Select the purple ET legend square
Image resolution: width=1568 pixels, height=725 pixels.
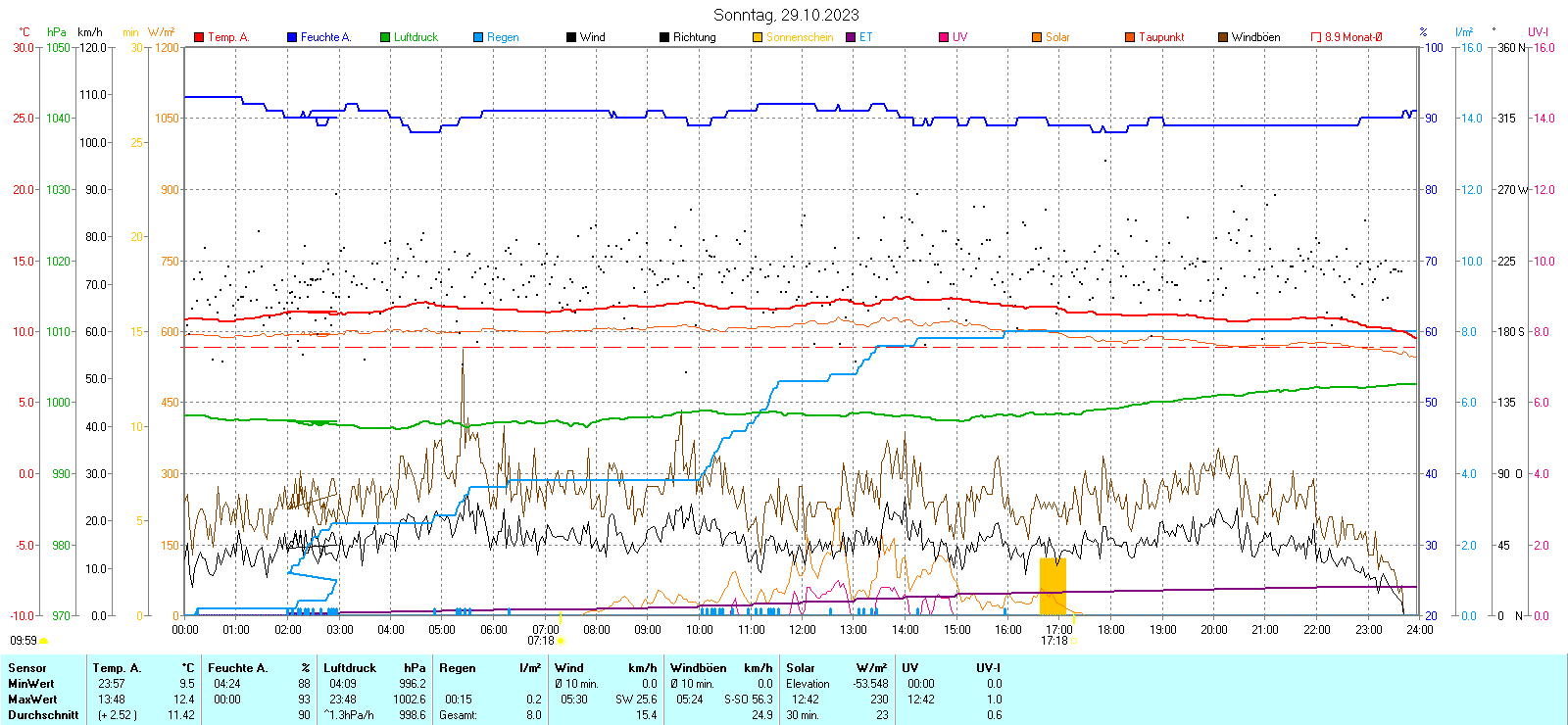[x=851, y=37]
